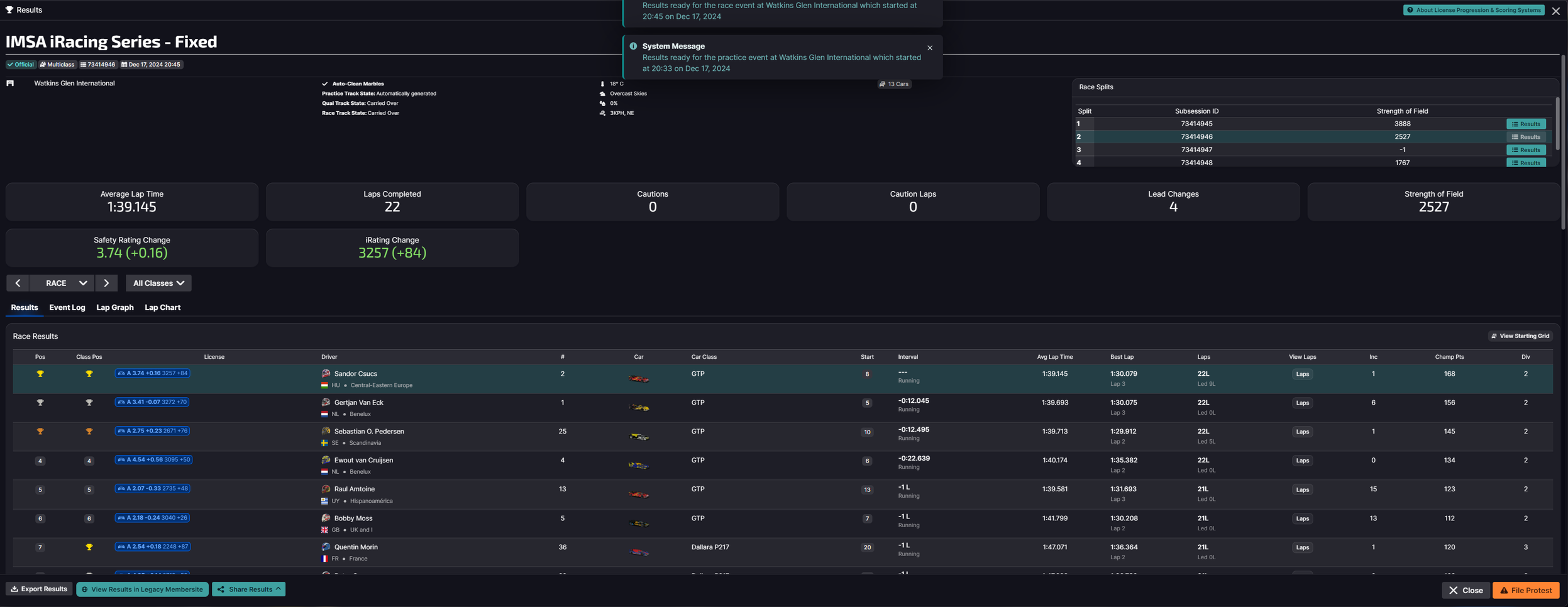This screenshot has height=607, width=1568.
Task: Click the Watkins Glen International track name
Action: (x=74, y=83)
